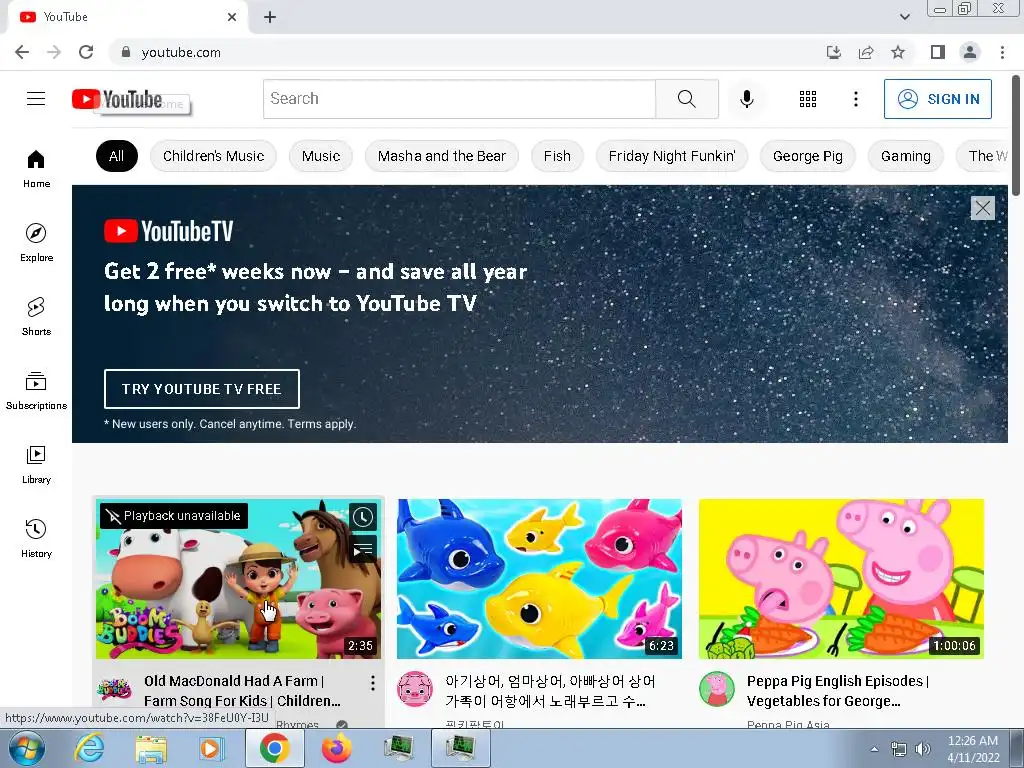Click TRY YOUTUBE TV FREE button

pos(202,389)
